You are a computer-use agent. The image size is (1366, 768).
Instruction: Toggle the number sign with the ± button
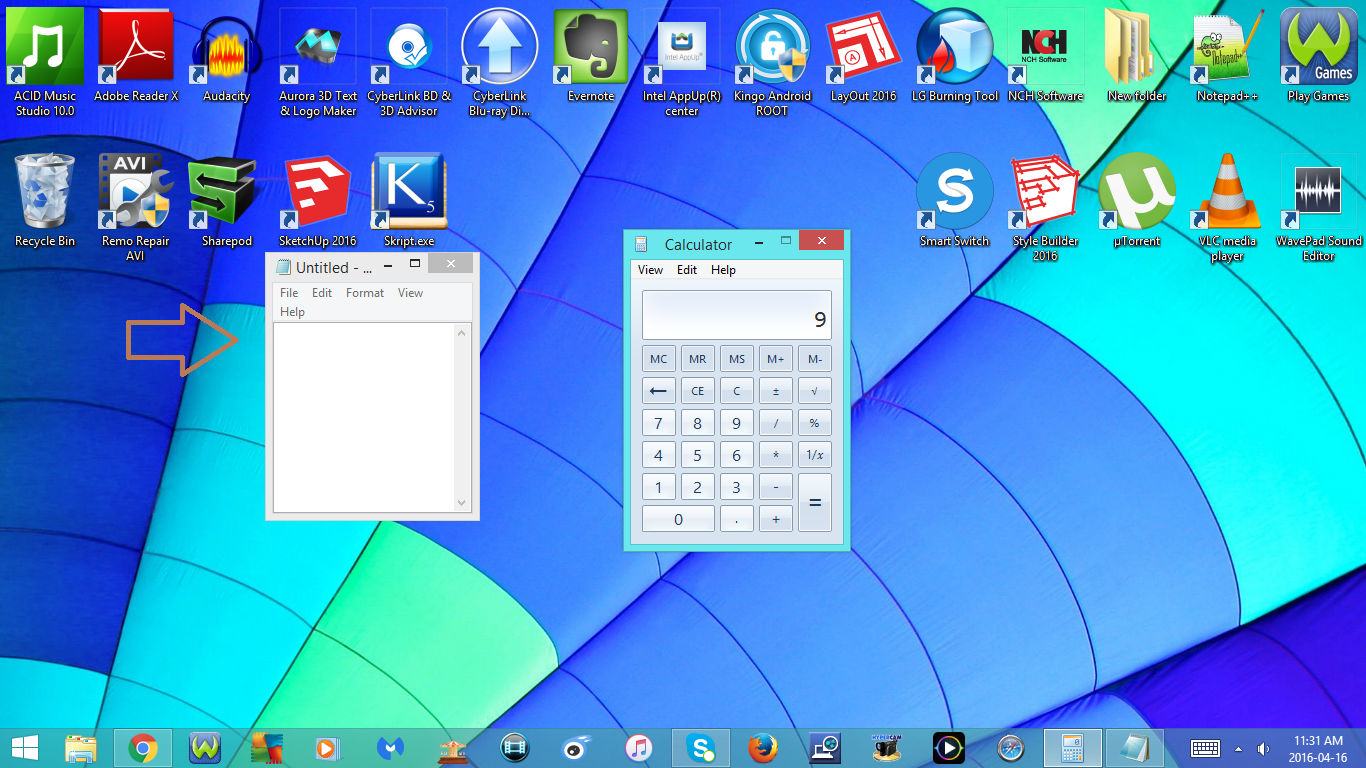click(x=775, y=390)
